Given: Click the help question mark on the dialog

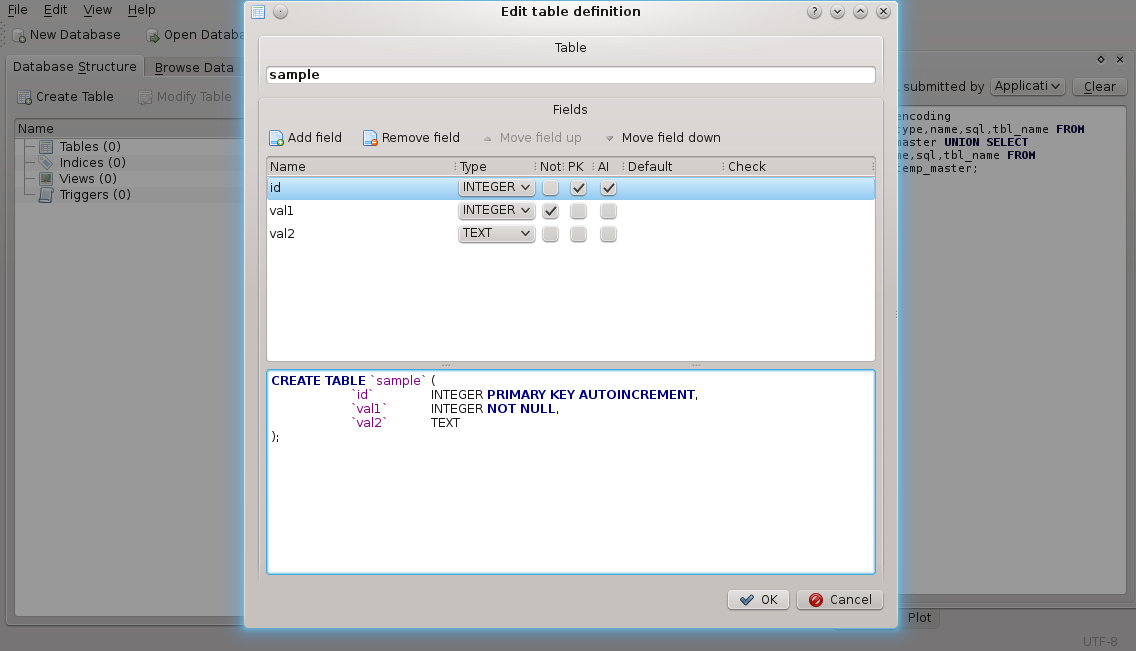Looking at the screenshot, I should coord(813,11).
